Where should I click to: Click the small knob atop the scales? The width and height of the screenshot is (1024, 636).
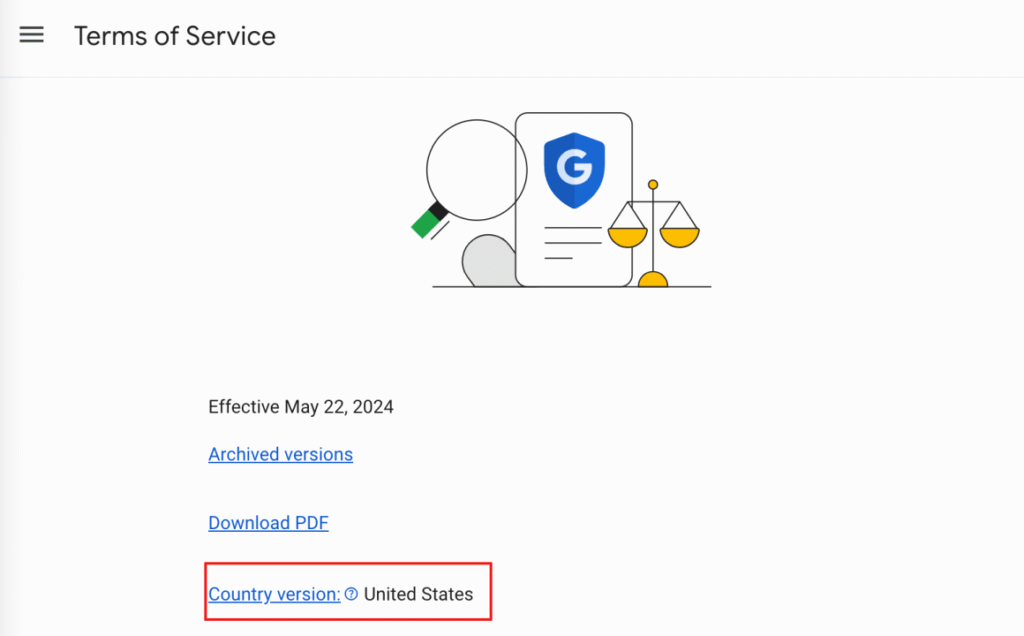(x=653, y=185)
